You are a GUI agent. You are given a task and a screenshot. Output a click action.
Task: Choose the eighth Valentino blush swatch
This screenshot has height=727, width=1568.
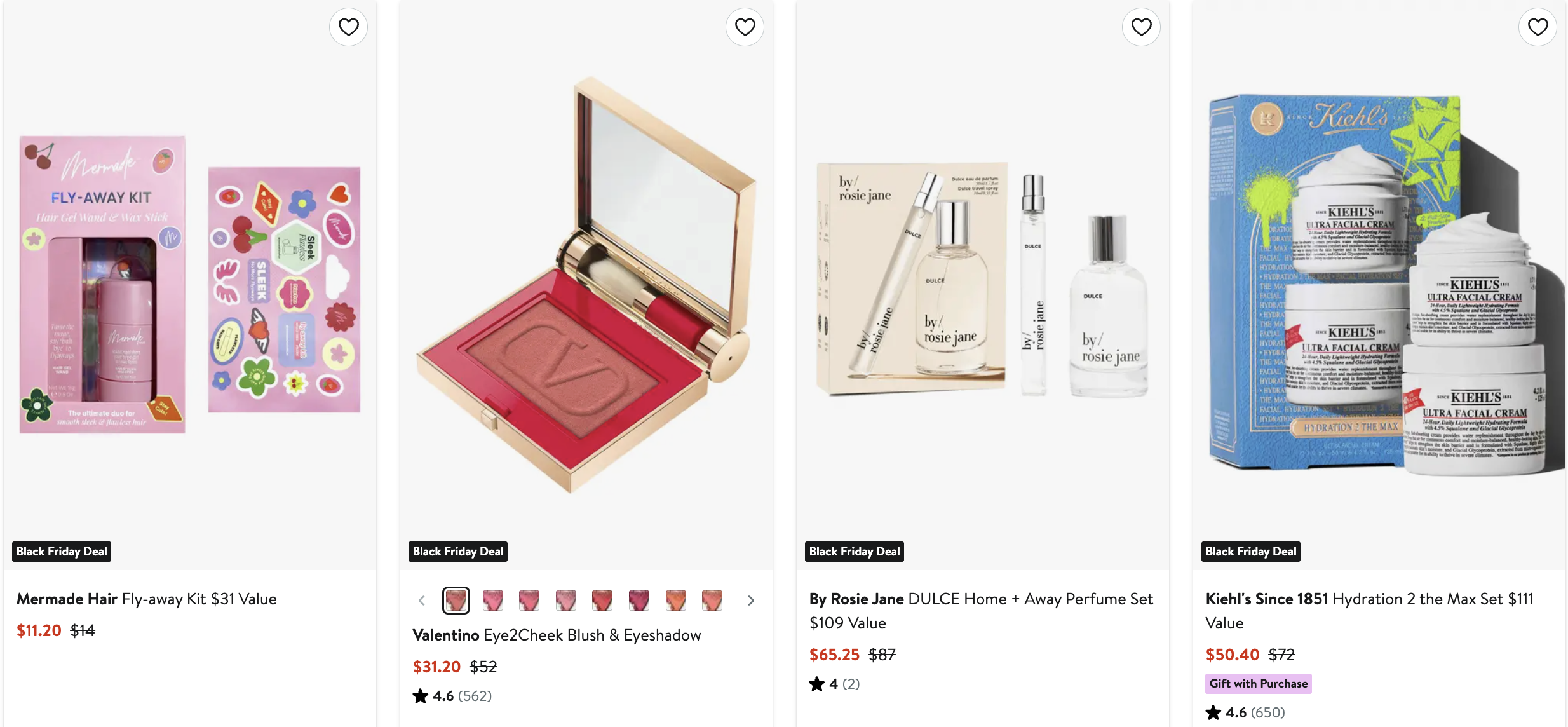[712, 601]
